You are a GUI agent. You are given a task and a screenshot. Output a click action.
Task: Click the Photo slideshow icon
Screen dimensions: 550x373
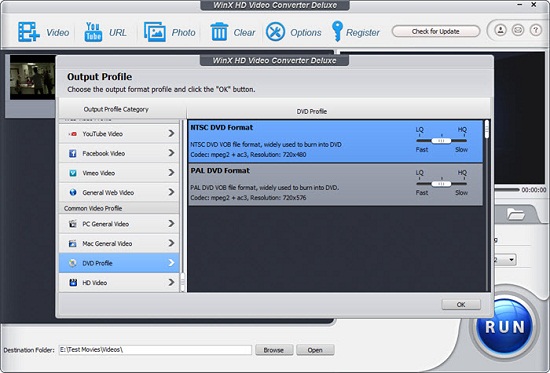155,32
